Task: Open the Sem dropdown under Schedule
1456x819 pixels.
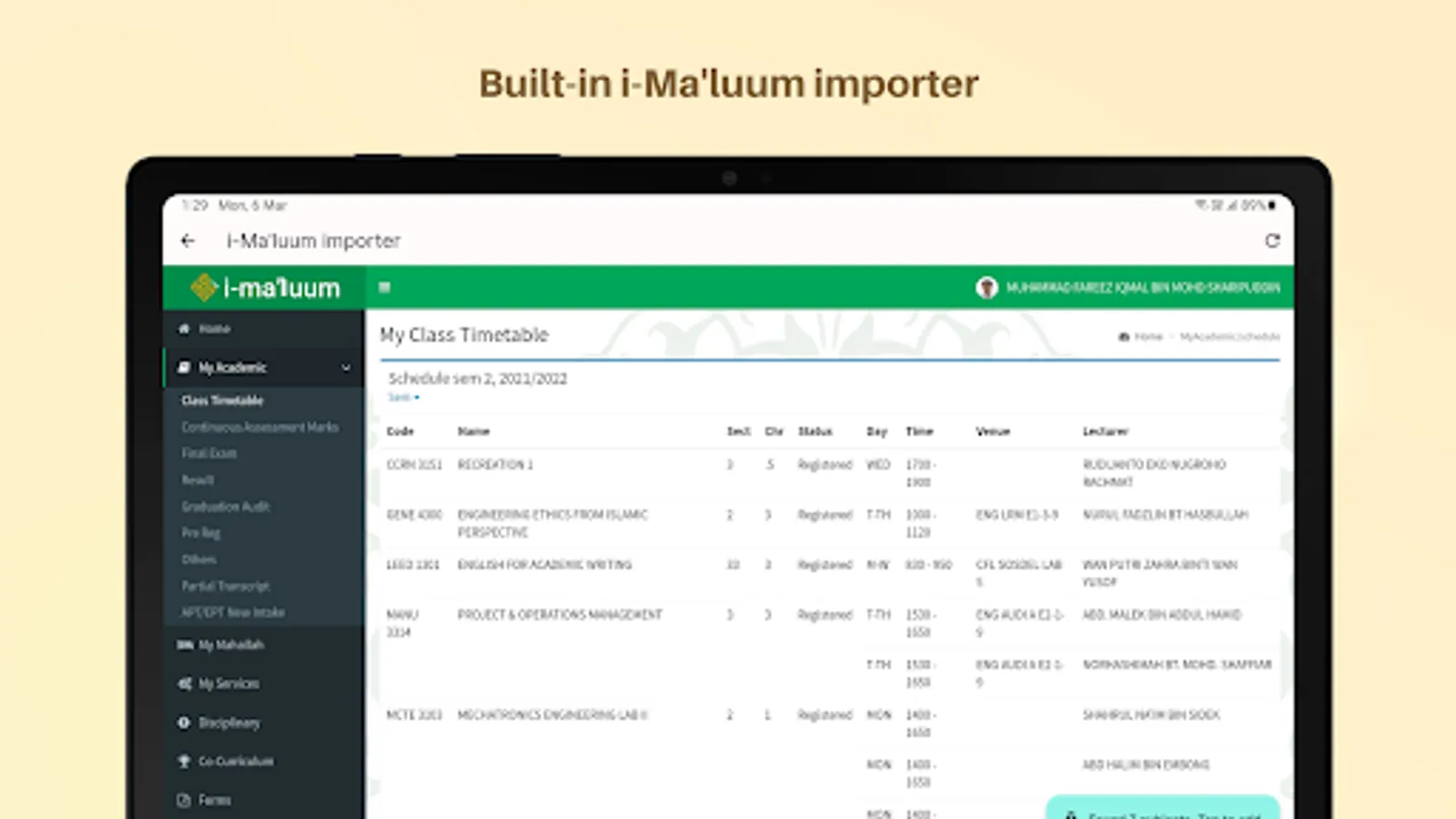Action: 403,398
